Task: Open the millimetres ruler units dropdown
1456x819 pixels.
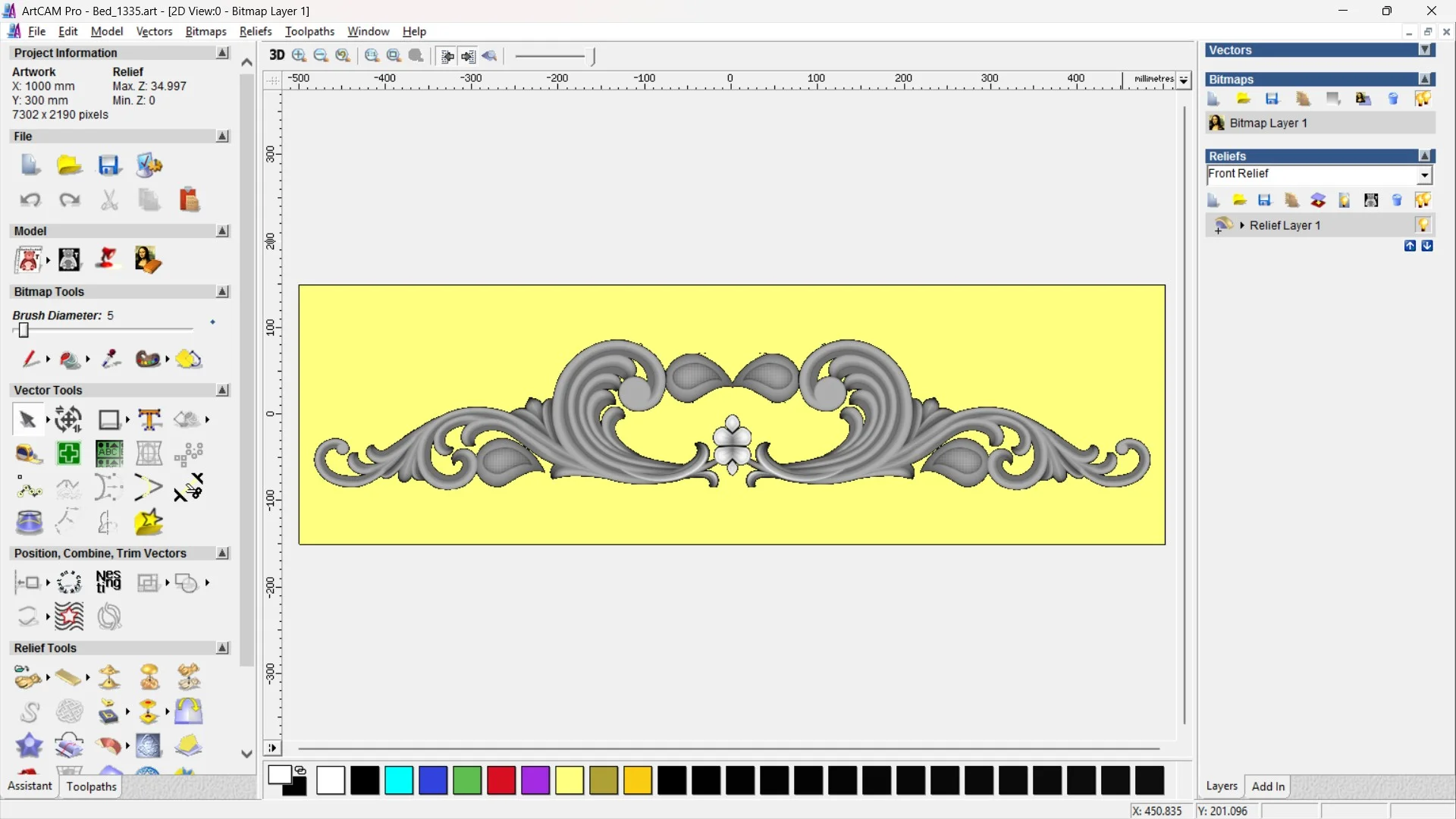Action: 1184,80
